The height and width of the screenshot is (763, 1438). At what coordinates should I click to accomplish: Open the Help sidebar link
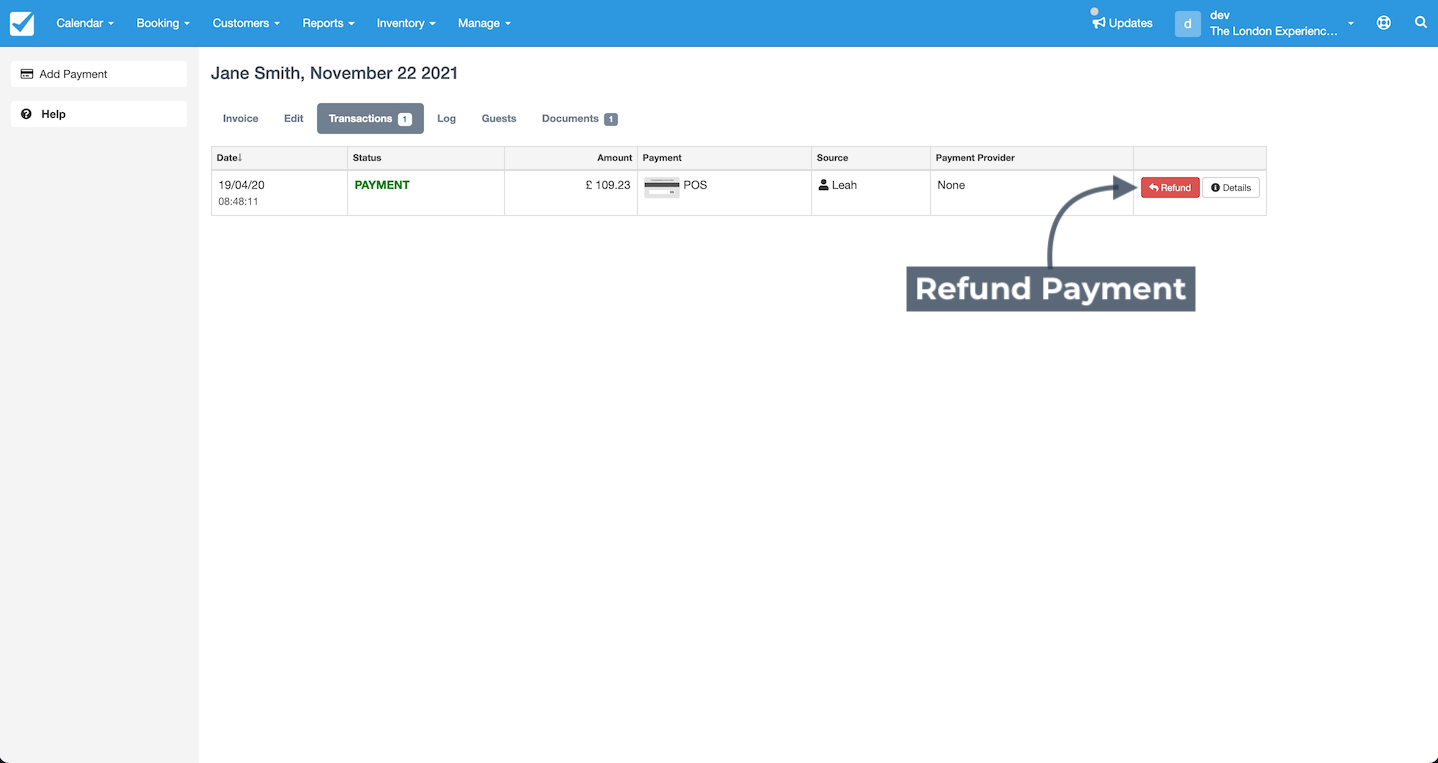click(99, 114)
